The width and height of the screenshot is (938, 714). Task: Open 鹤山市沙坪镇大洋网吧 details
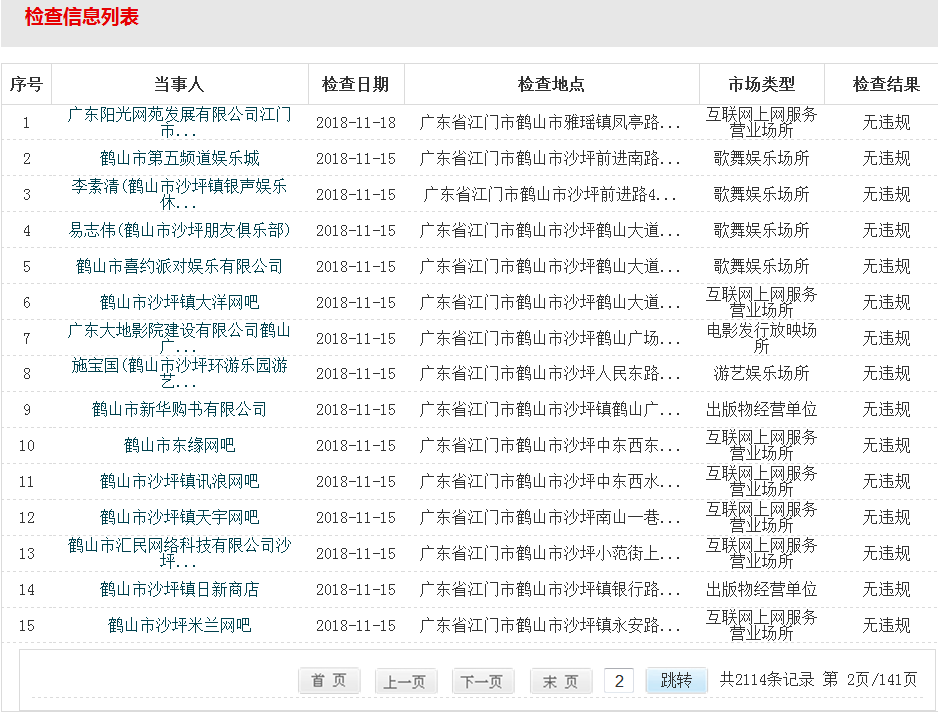[179, 302]
